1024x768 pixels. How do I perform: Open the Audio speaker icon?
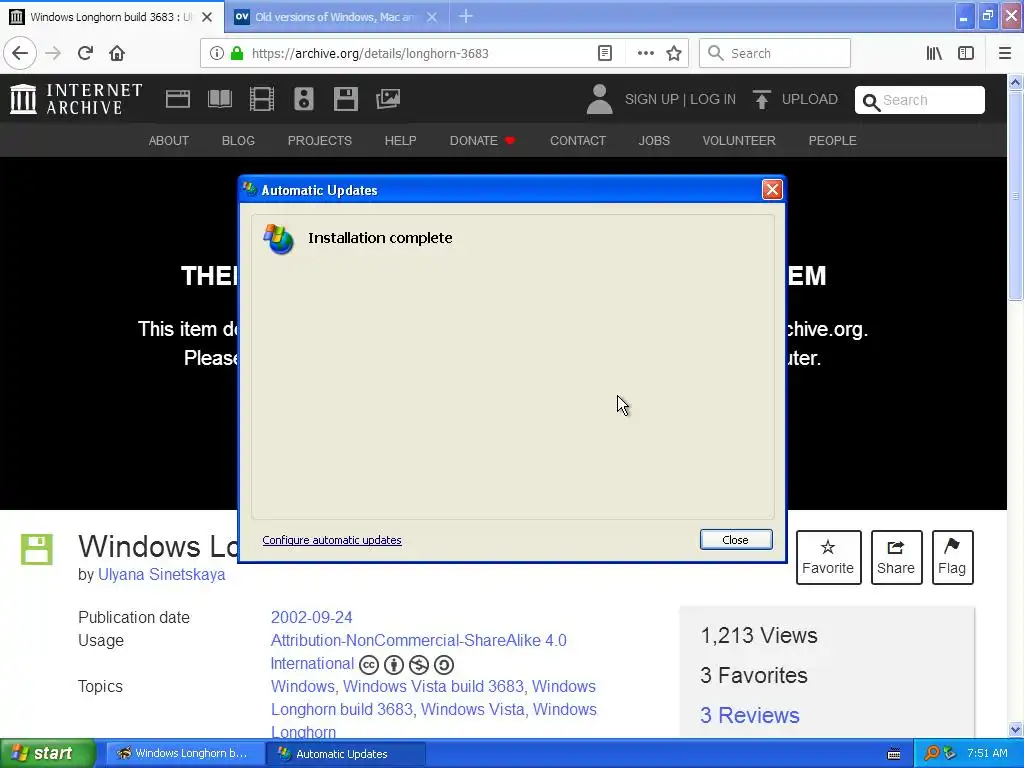click(x=304, y=99)
